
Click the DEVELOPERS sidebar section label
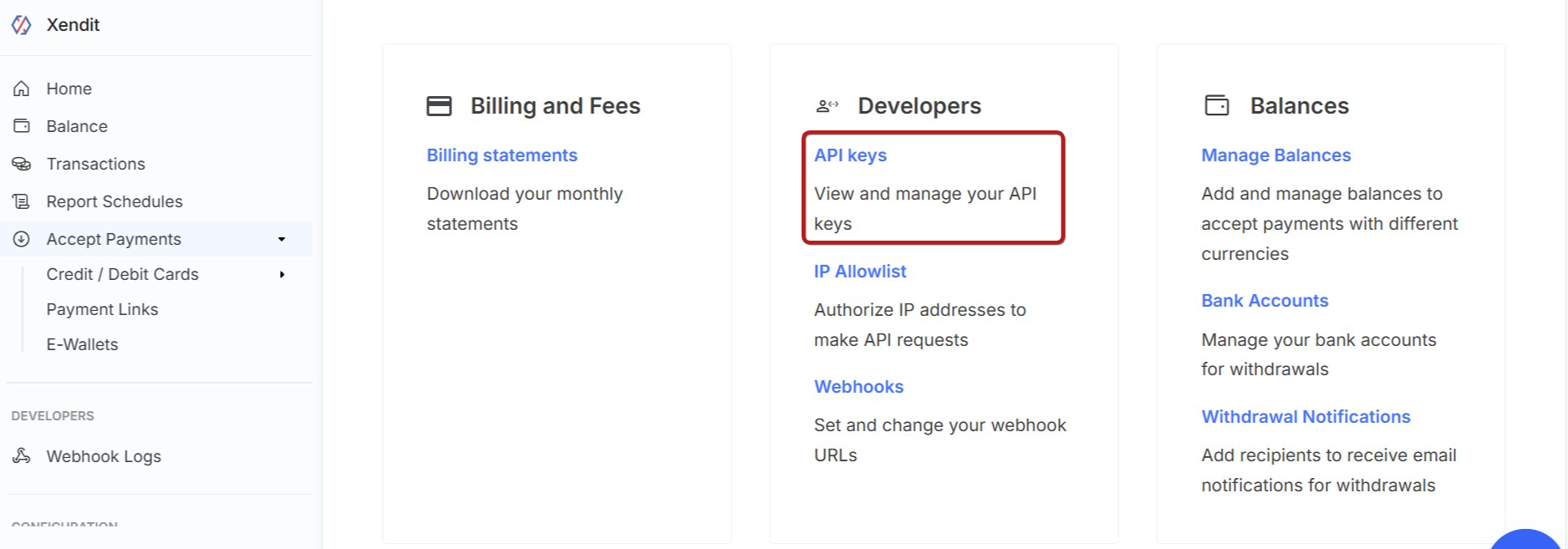[x=53, y=416]
